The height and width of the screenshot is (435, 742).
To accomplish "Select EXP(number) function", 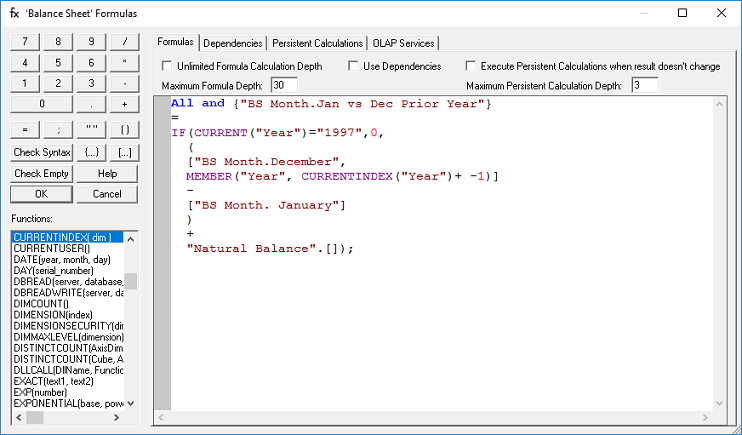I will click(68, 392).
